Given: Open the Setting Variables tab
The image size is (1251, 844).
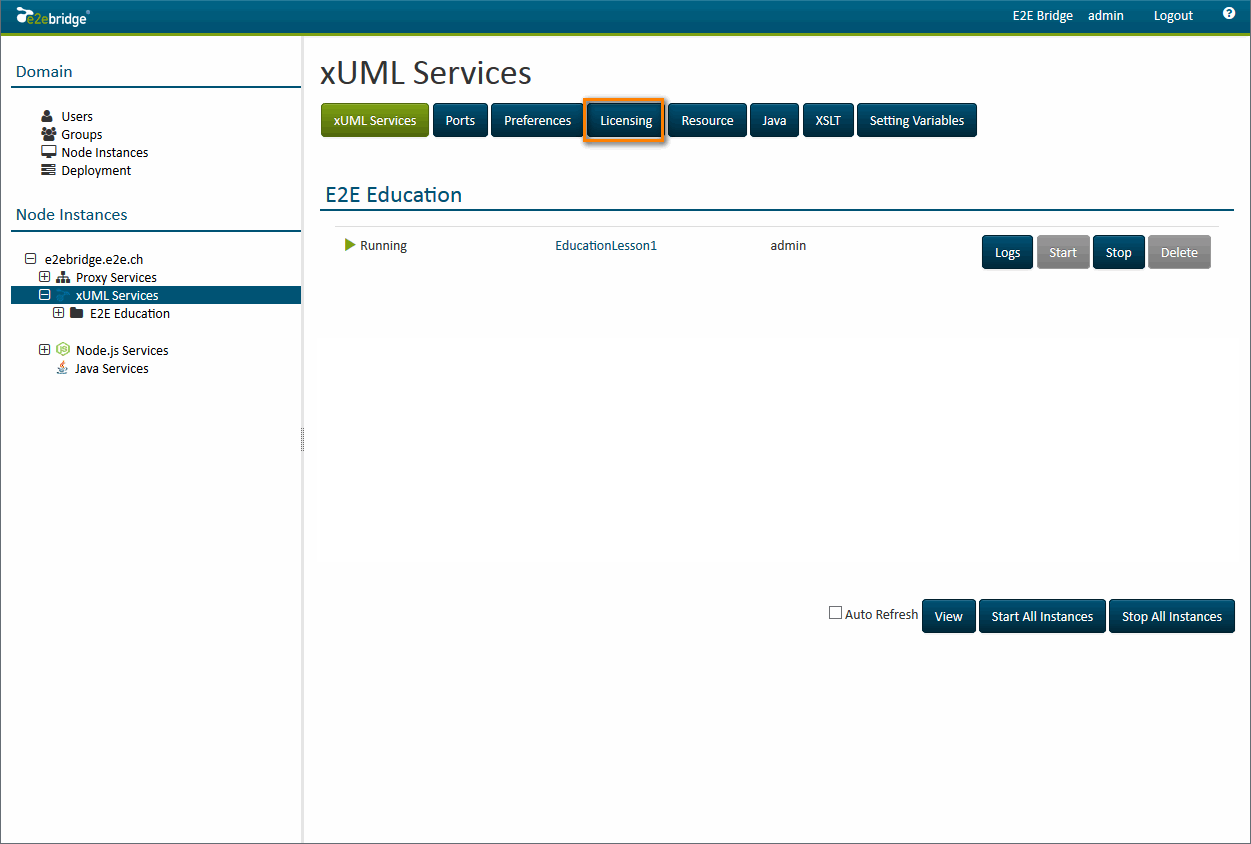Looking at the screenshot, I should 916,120.
